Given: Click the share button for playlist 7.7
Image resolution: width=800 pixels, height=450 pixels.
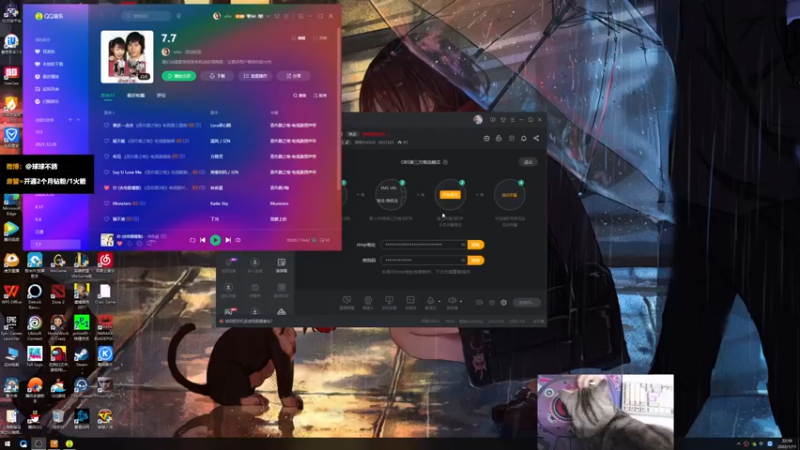Looking at the screenshot, I should [x=293, y=76].
